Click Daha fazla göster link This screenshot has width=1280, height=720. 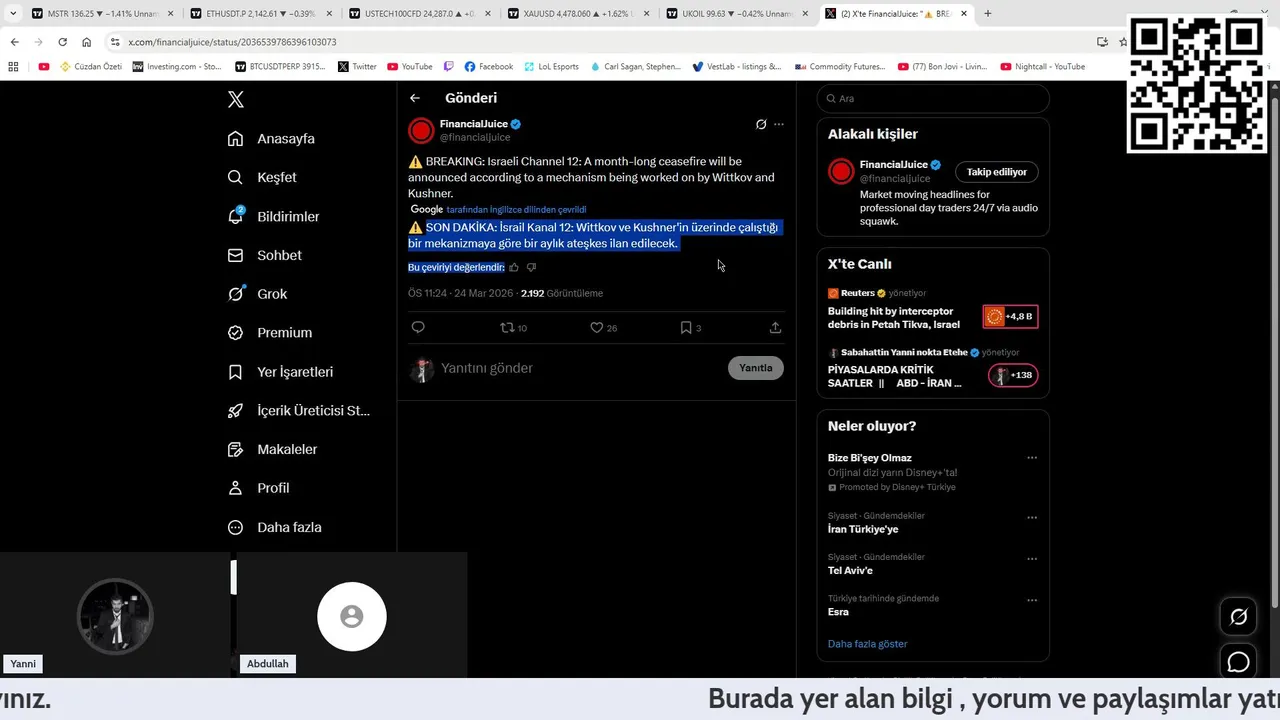(x=867, y=644)
